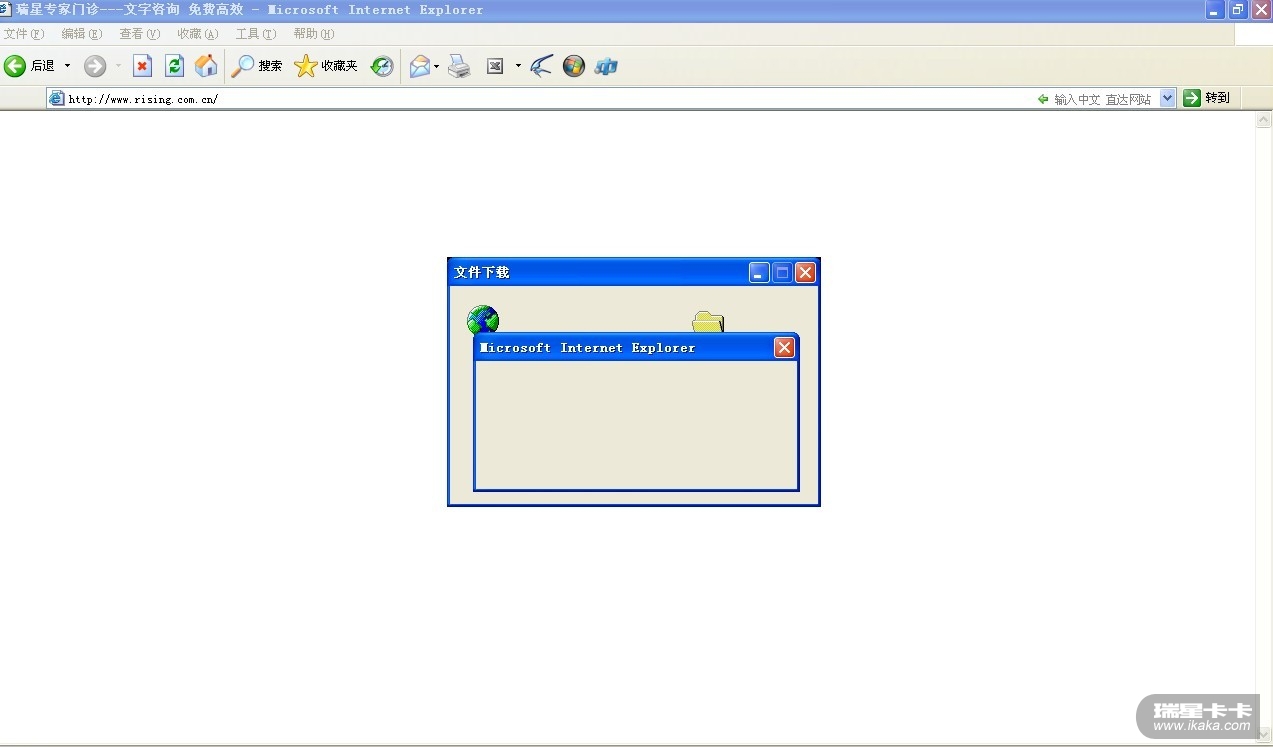
Task: Click the blue swallow bird toolbar icon
Action: pyautogui.click(x=541, y=66)
